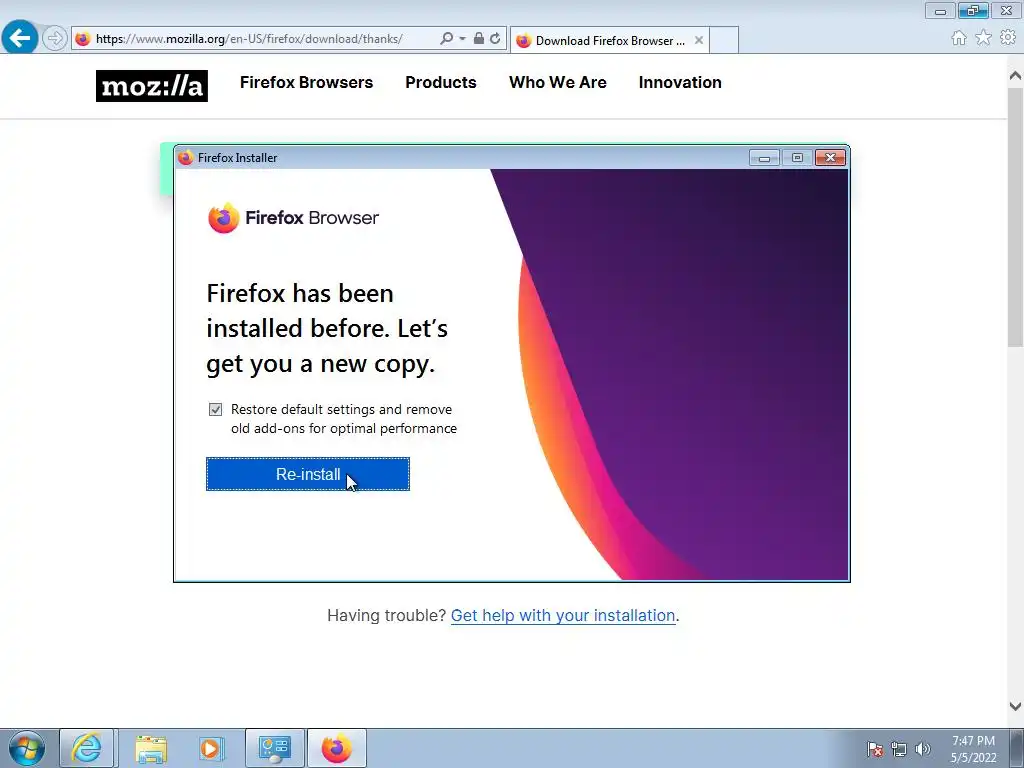Open the Innovation menu

point(680,82)
